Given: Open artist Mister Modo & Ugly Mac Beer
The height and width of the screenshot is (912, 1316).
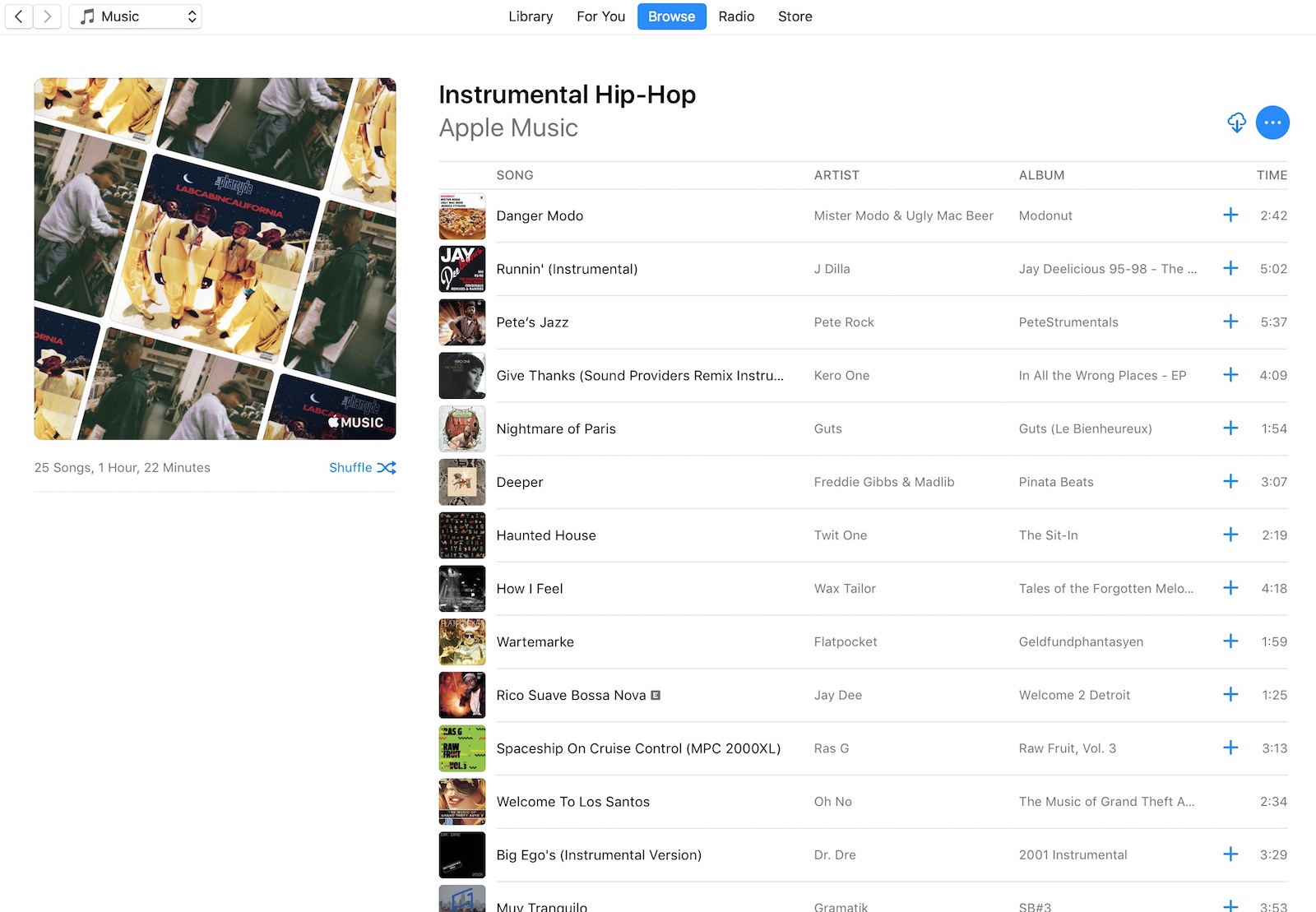Looking at the screenshot, I should click(x=904, y=215).
